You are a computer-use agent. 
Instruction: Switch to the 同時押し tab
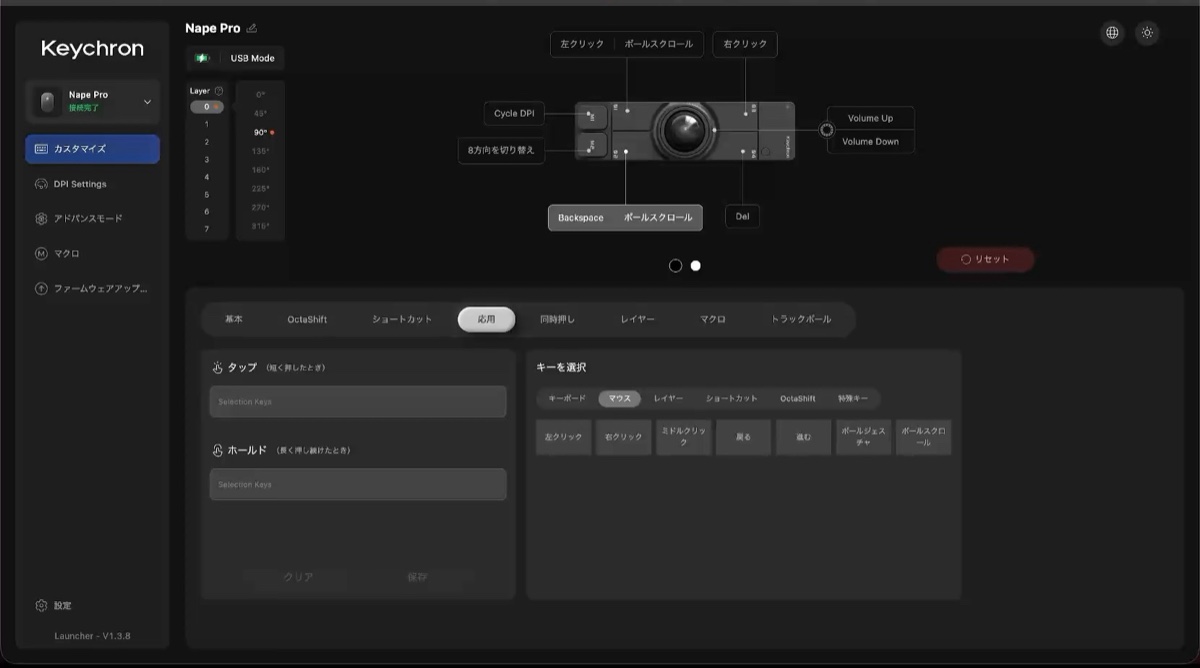[558, 319]
